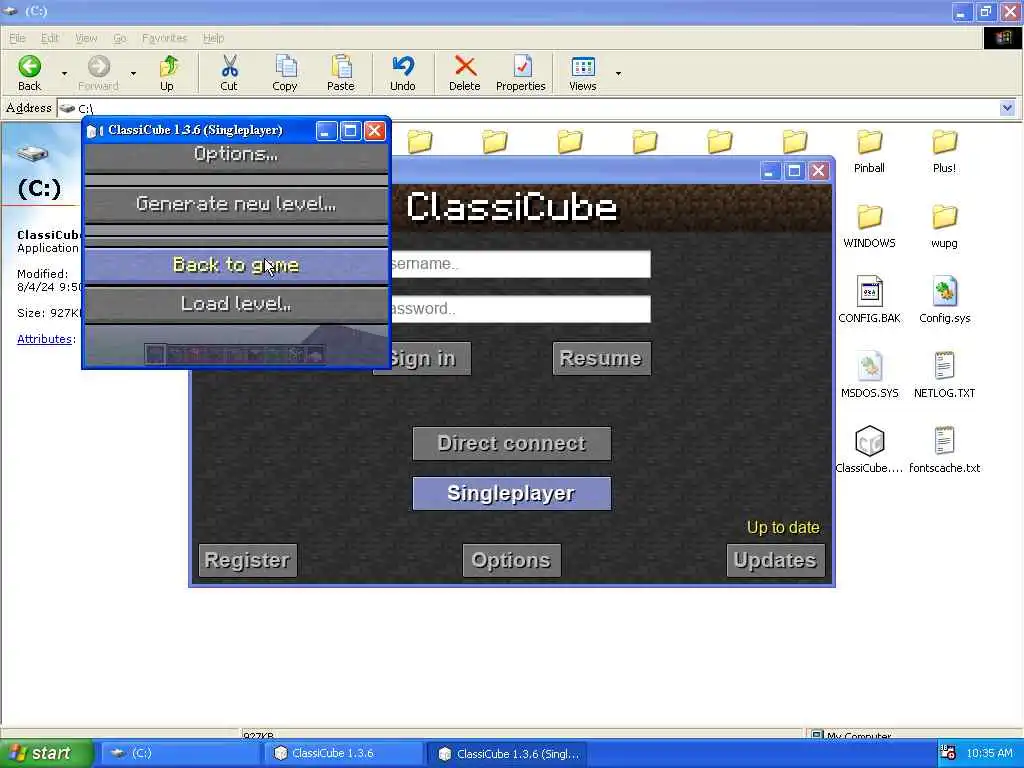This screenshot has height=768, width=1024.
Task: Expand the Forward button history arrow
Action: pyautogui.click(x=133, y=73)
